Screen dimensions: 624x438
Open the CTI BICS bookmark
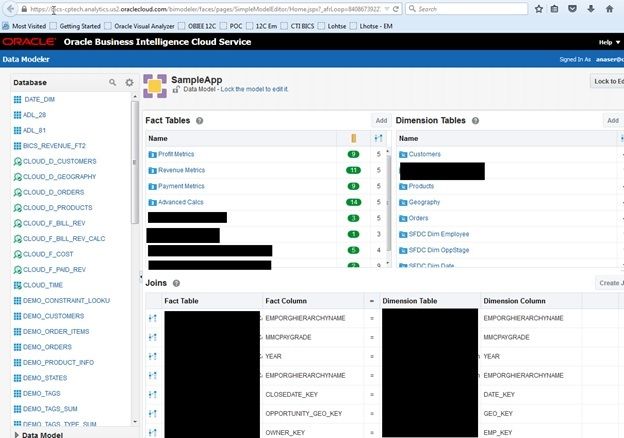pos(298,26)
